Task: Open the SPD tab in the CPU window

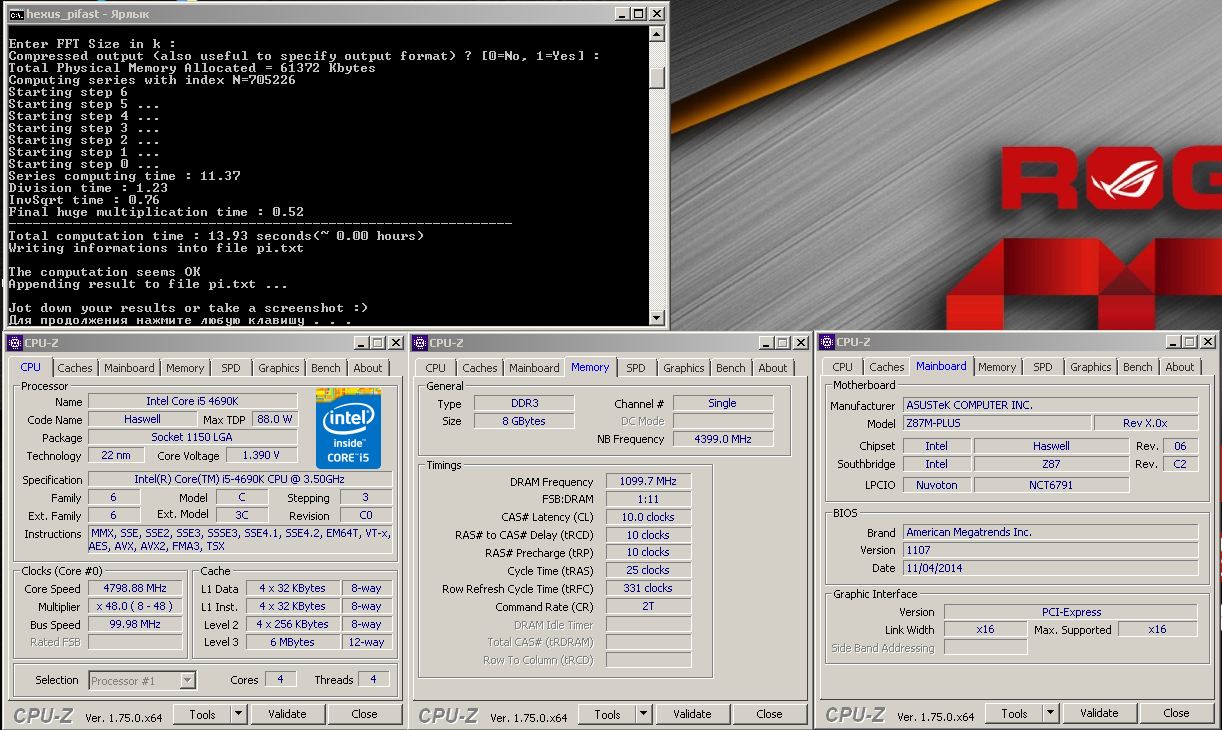Action: 231,368
